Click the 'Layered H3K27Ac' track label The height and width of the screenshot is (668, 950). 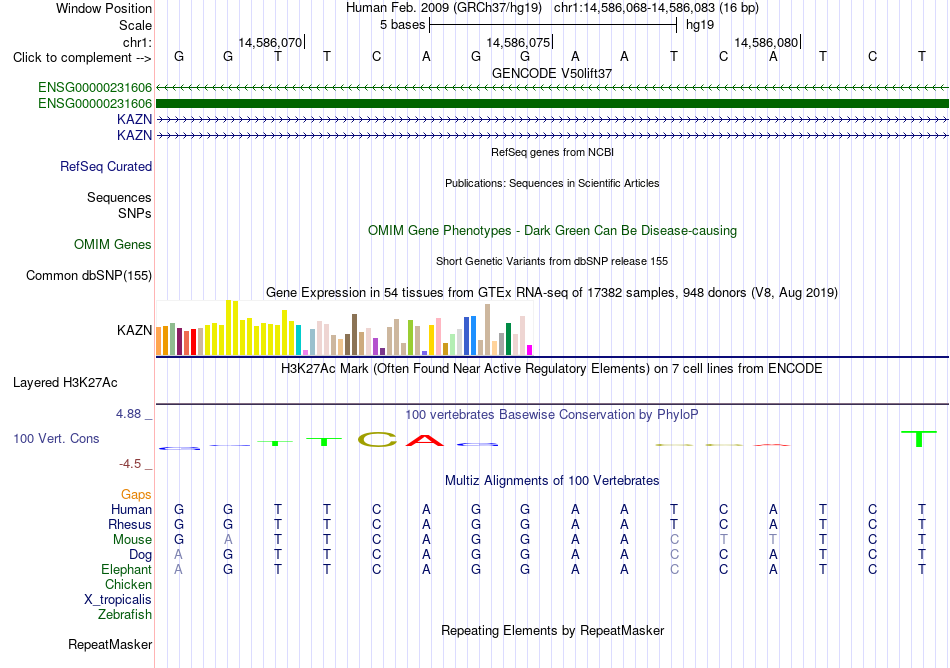(65, 383)
